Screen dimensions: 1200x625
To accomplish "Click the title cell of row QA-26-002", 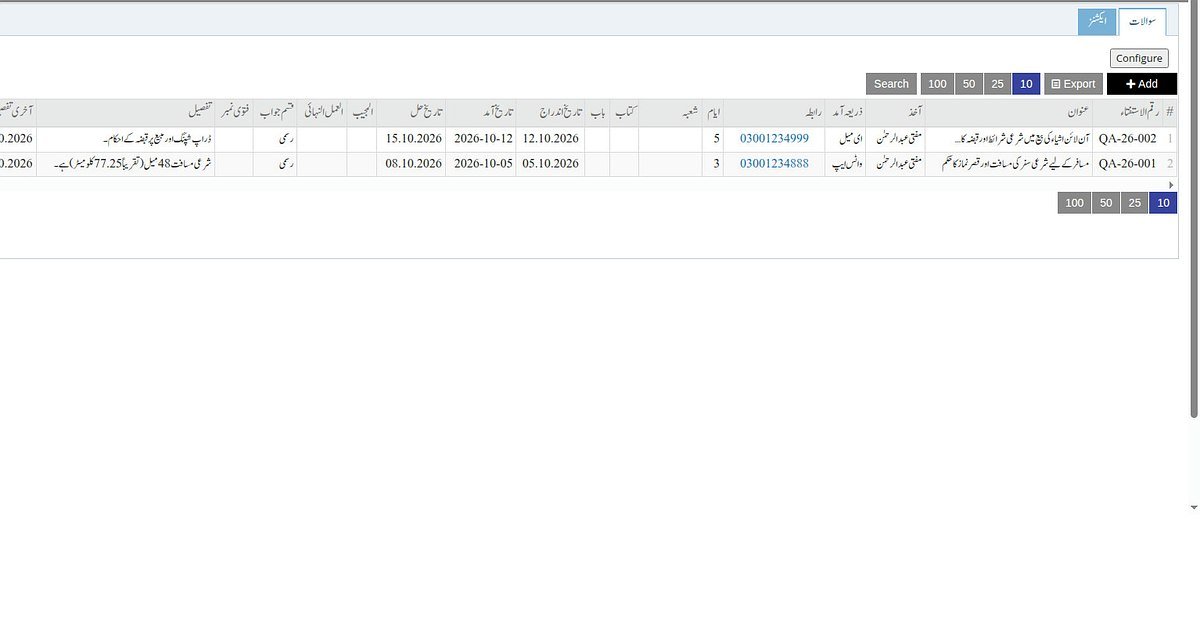I will click(1009, 139).
